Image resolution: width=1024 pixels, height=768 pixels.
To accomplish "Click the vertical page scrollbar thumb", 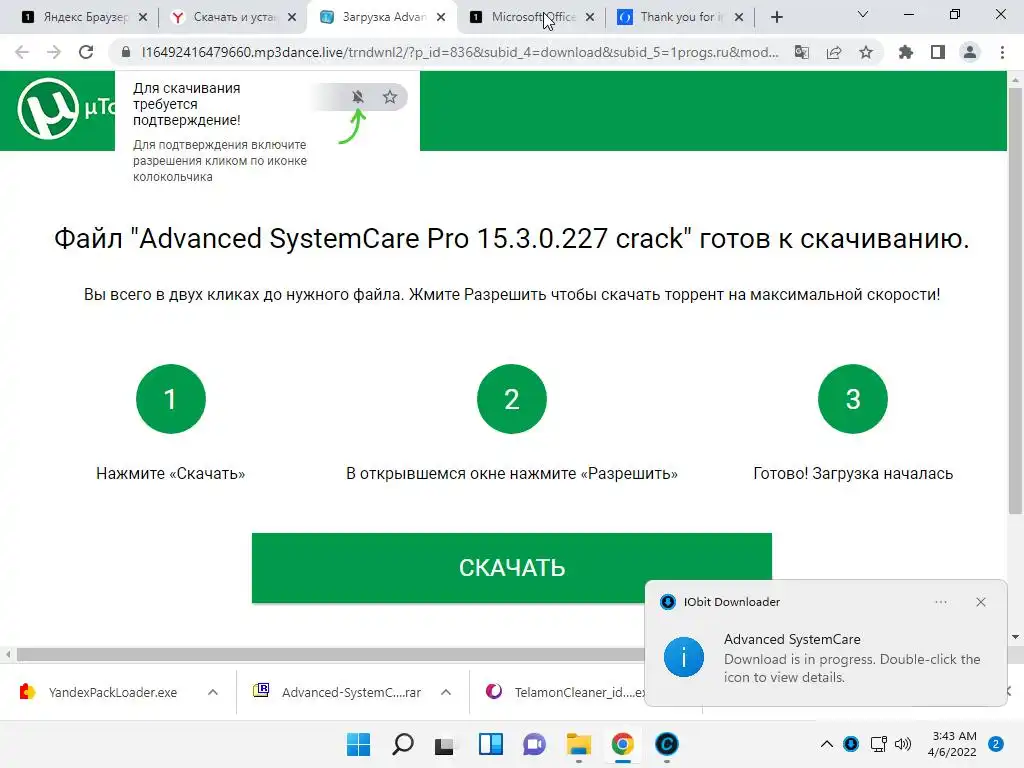I will click(1015, 300).
